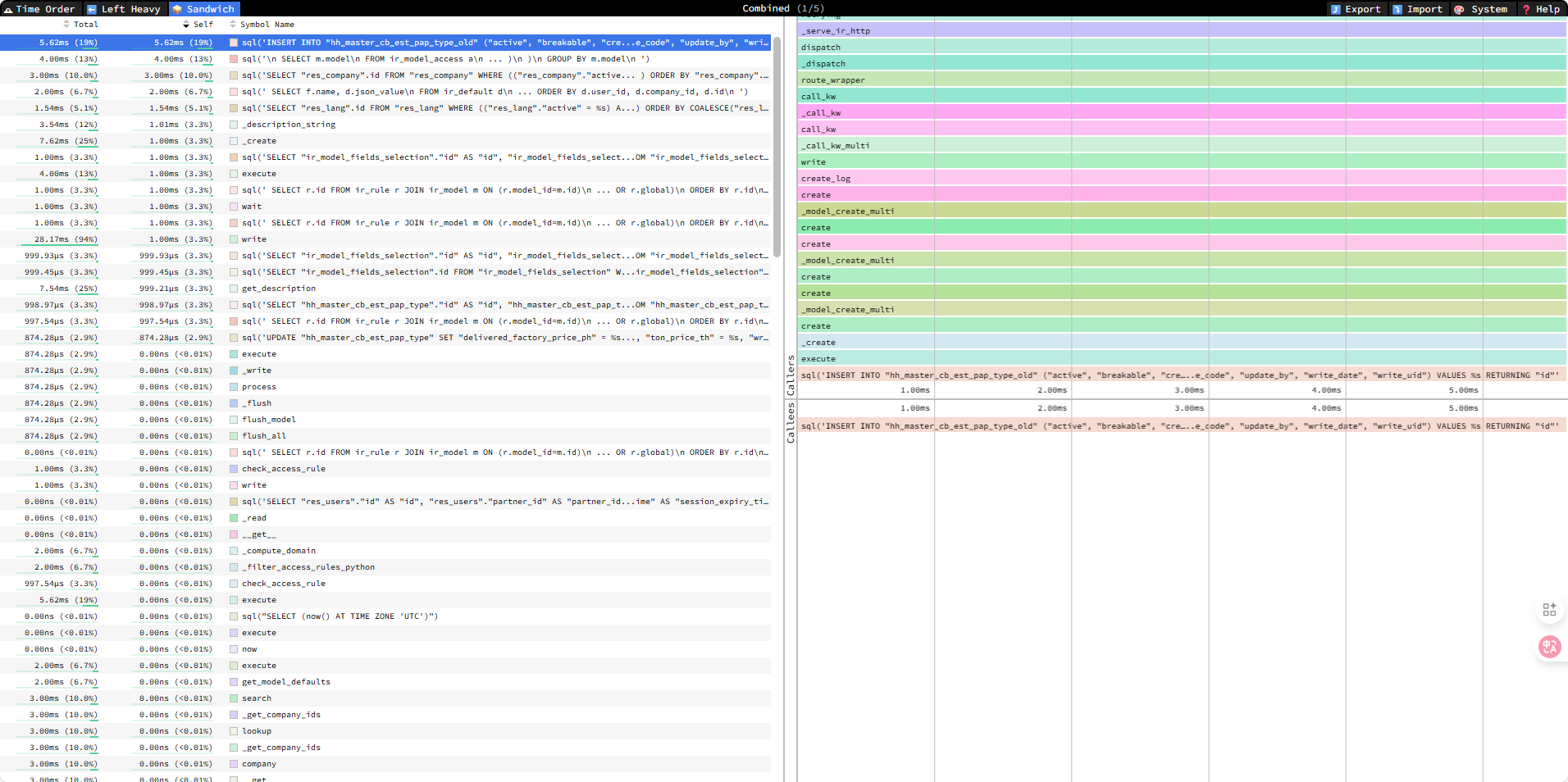Click the Export button
This screenshot has width=1568, height=782.
pyautogui.click(x=1356, y=9)
